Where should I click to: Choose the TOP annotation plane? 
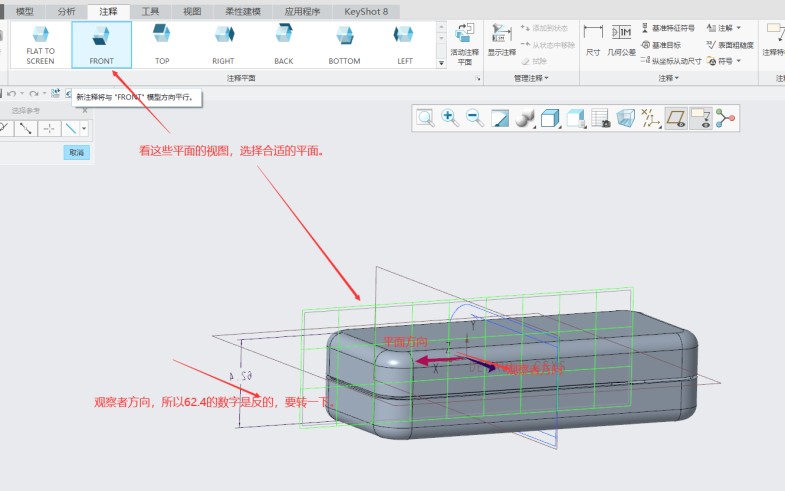(x=162, y=45)
